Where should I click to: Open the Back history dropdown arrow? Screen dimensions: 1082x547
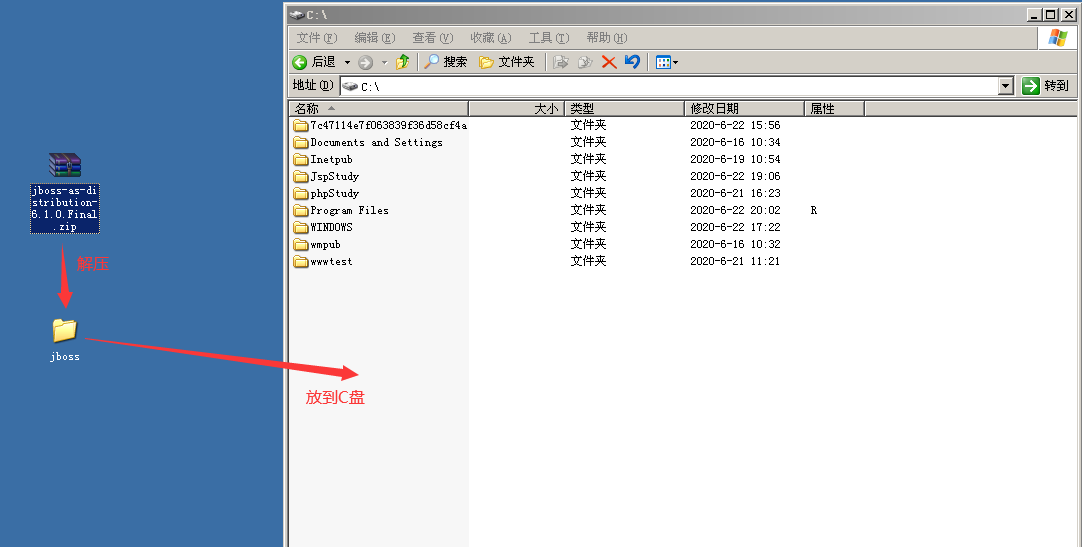click(347, 62)
